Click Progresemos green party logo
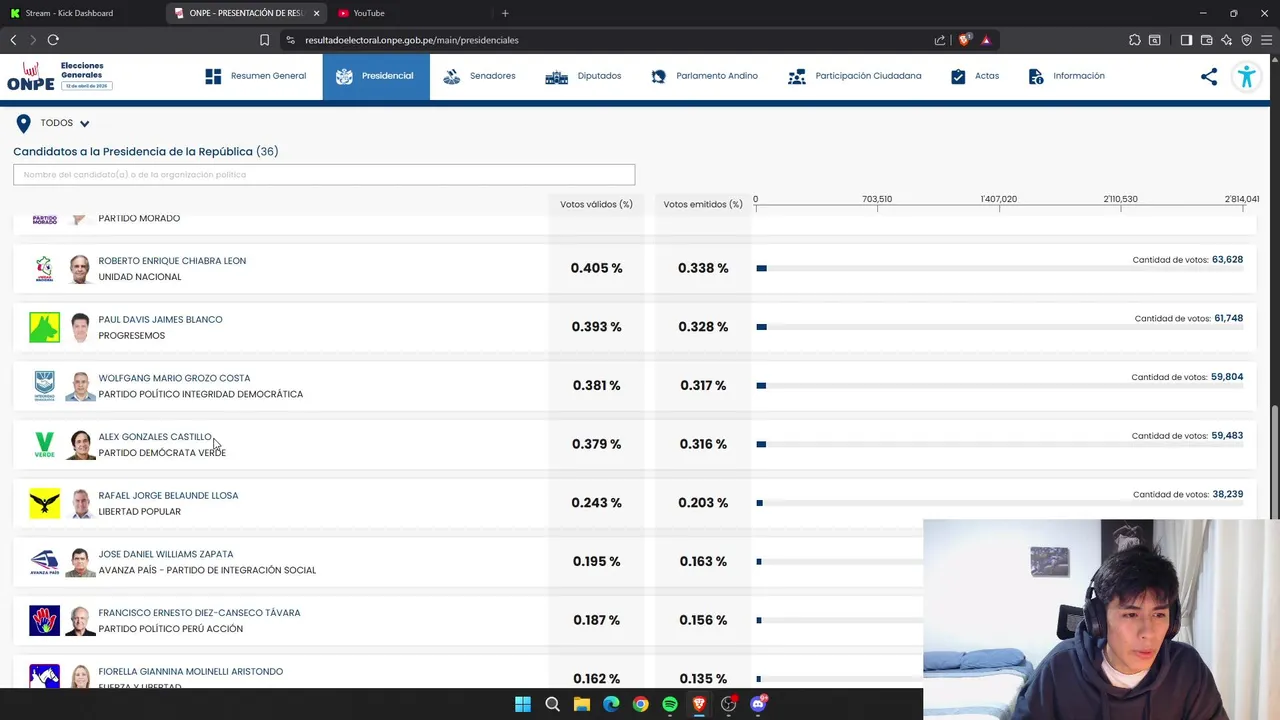The width and height of the screenshot is (1280, 720). point(44,327)
